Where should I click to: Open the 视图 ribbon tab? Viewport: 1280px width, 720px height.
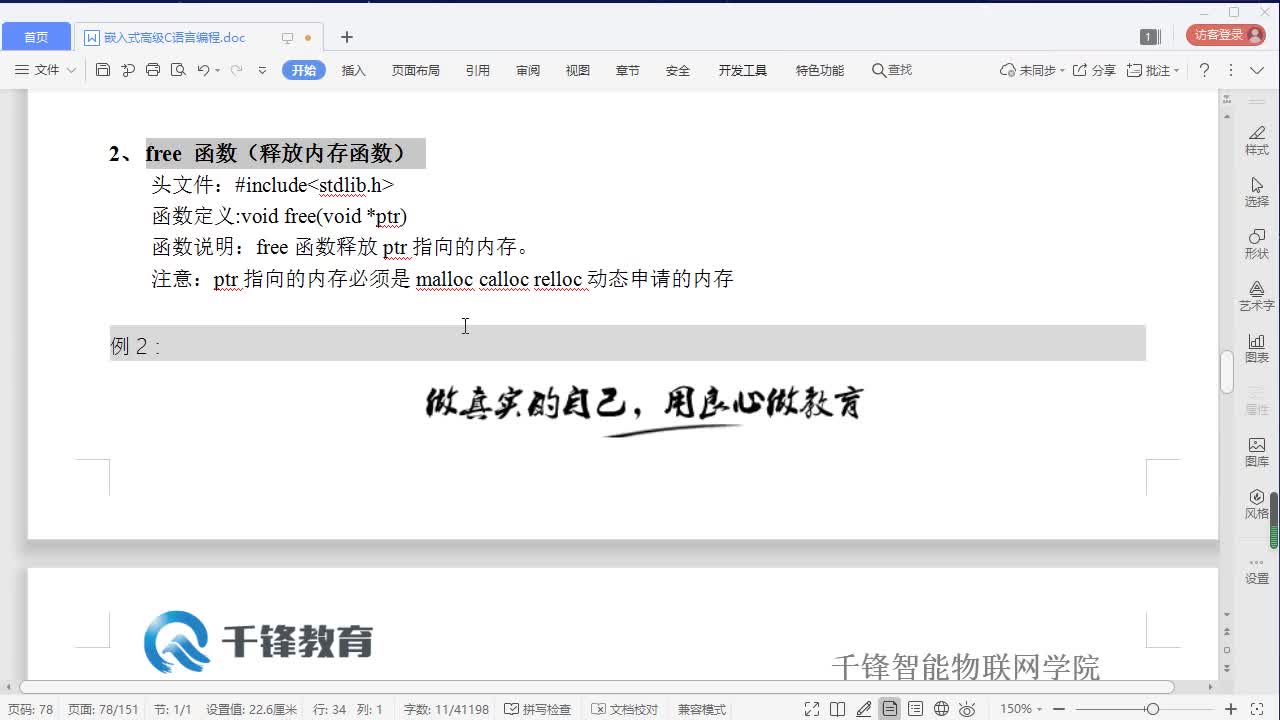coord(578,70)
